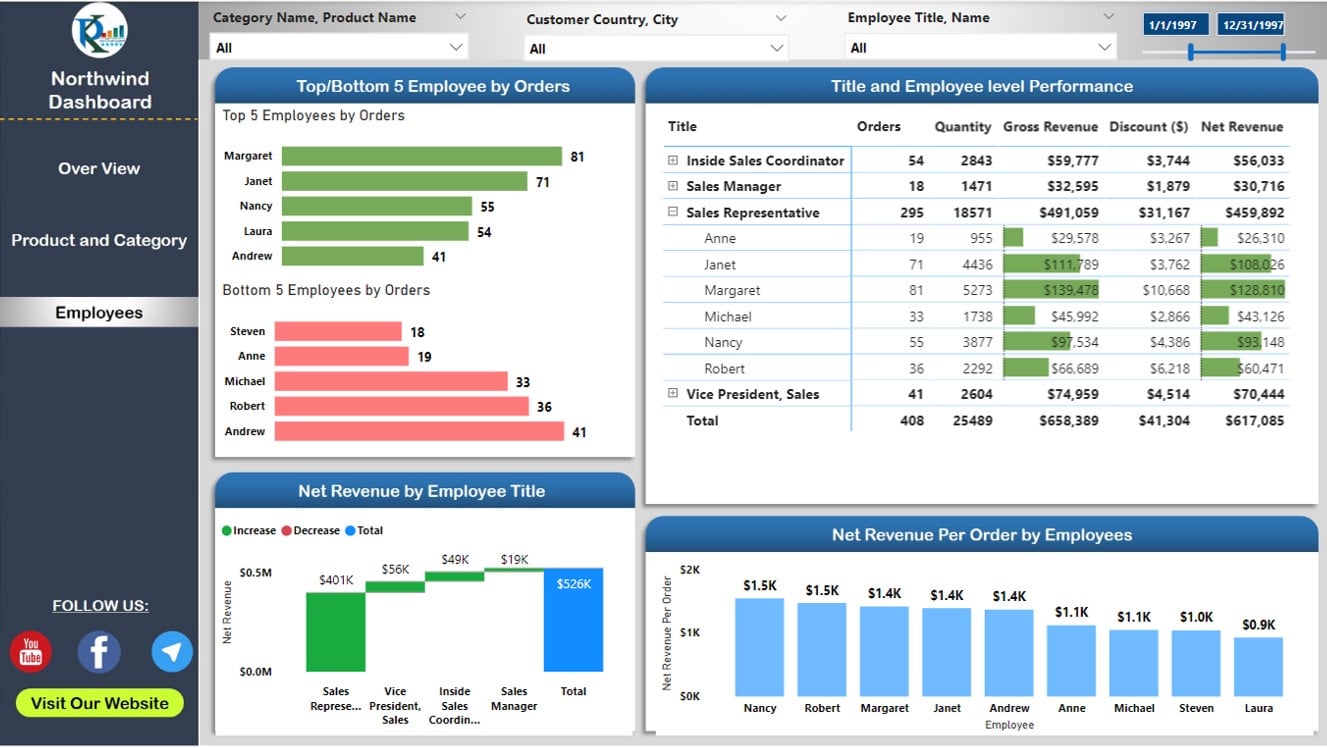This screenshot has width=1327, height=748.
Task: Sort by Net Revenue column header
Action: pyautogui.click(x=1242, y=127)
